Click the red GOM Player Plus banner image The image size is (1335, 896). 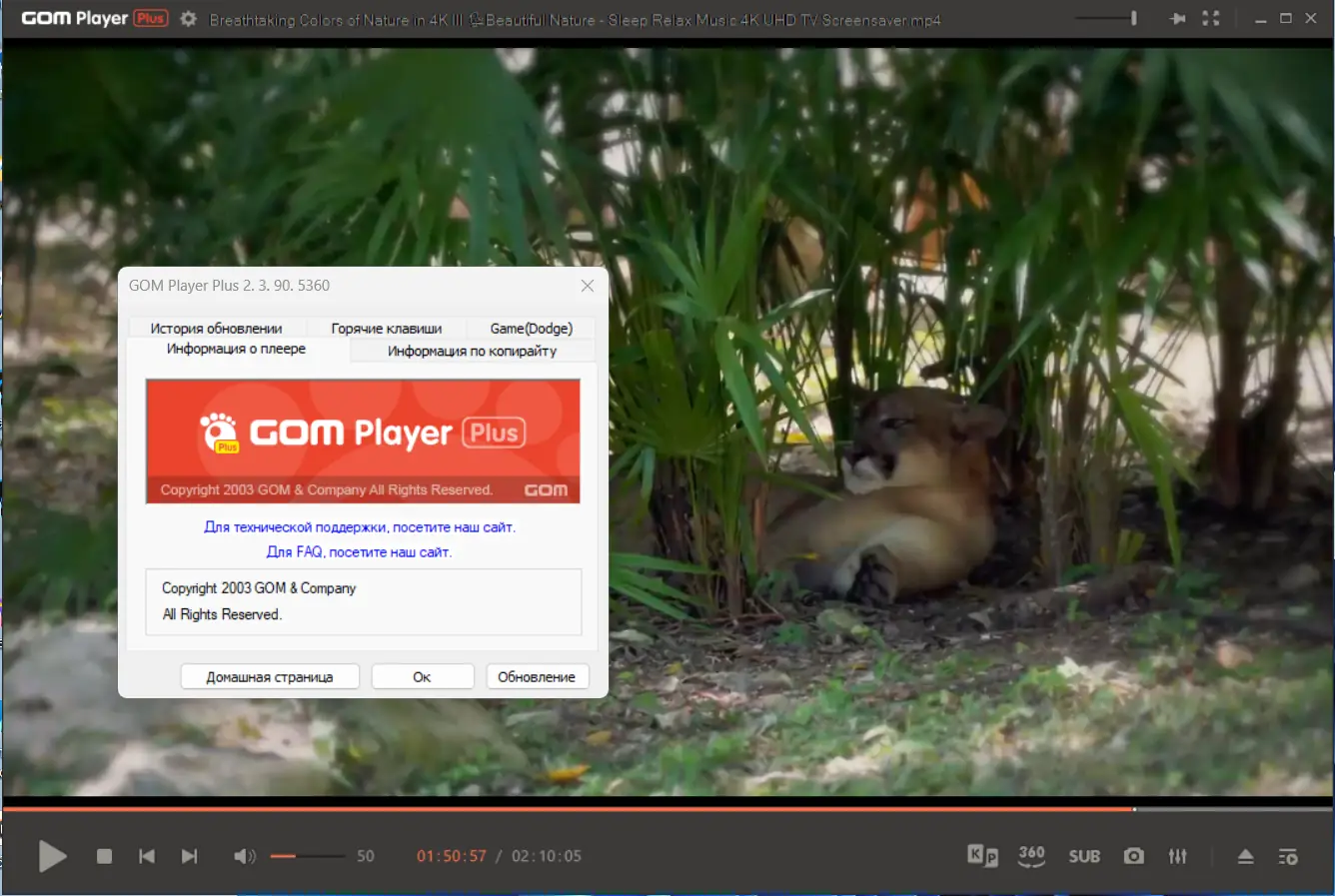coord(363,441)
